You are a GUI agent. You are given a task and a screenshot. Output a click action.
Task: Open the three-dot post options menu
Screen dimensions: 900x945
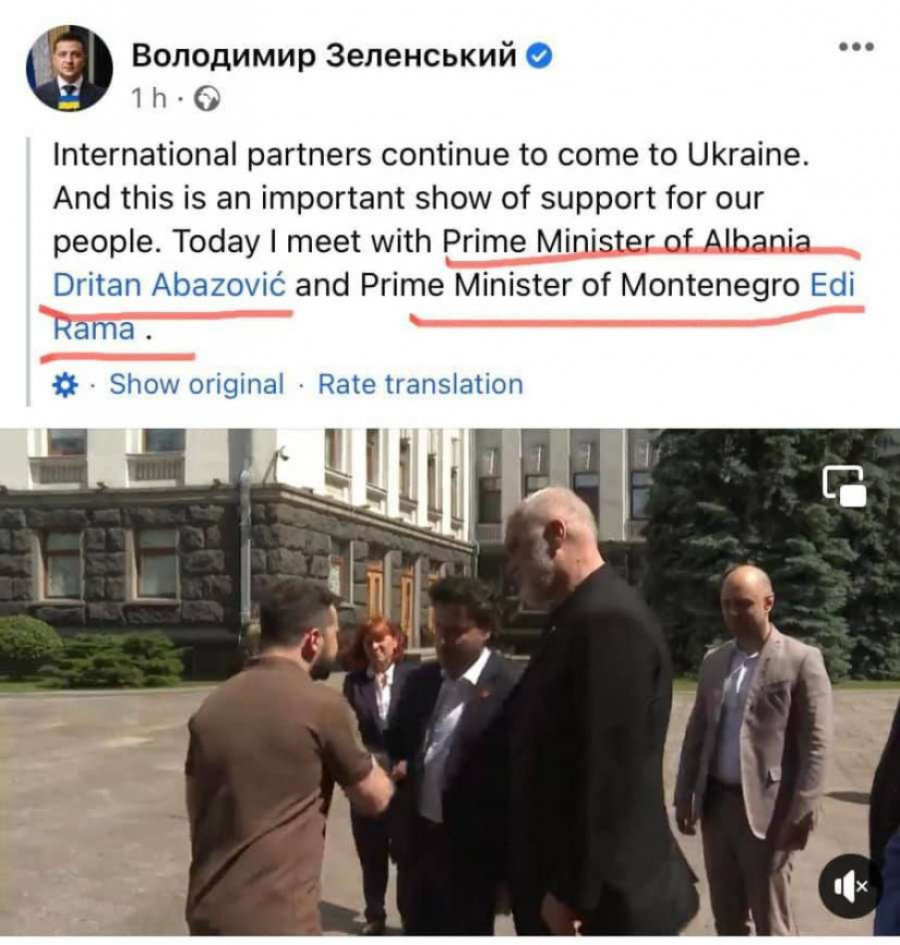coord(857,46)
